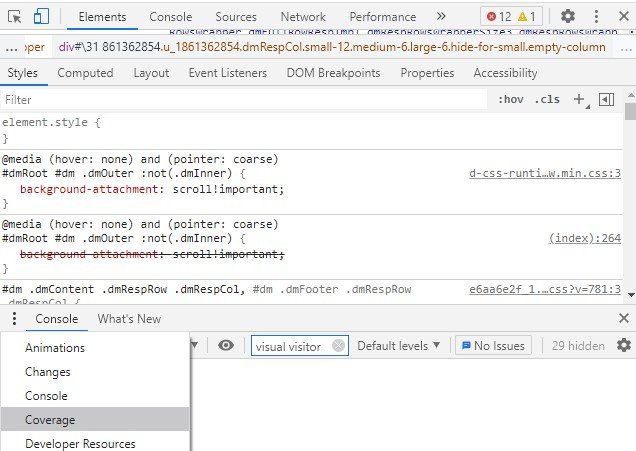Select the drawer Console tab
The image size is (636, 451).
pyautogui.click(x=56, y=319)
